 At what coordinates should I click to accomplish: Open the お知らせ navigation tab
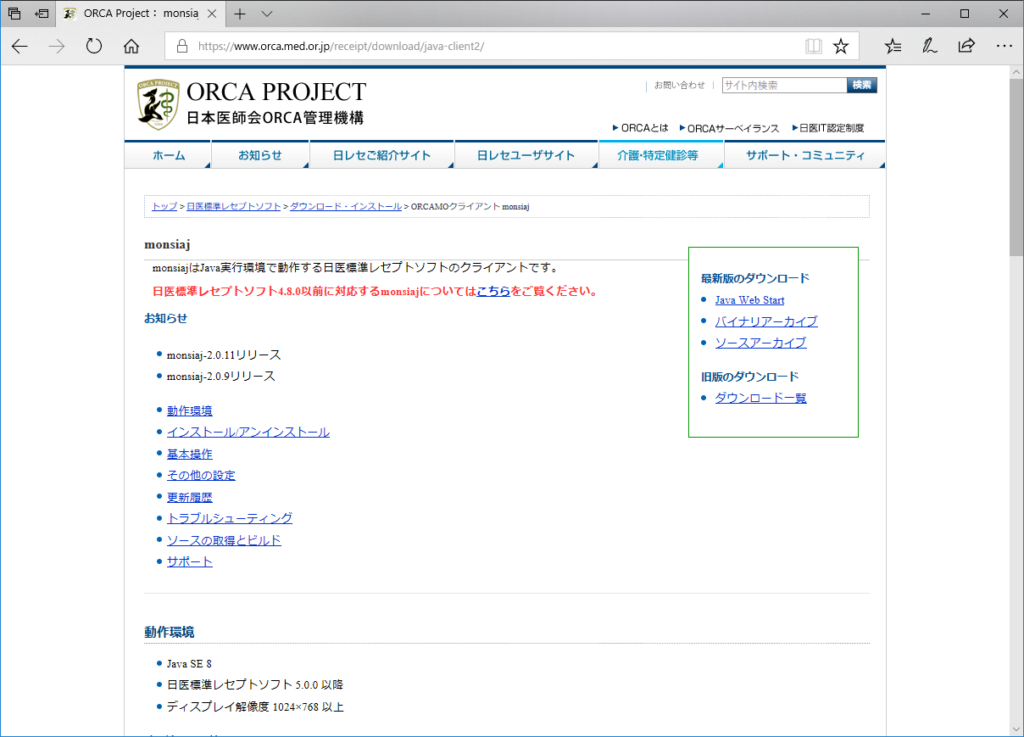click(260, 155)
